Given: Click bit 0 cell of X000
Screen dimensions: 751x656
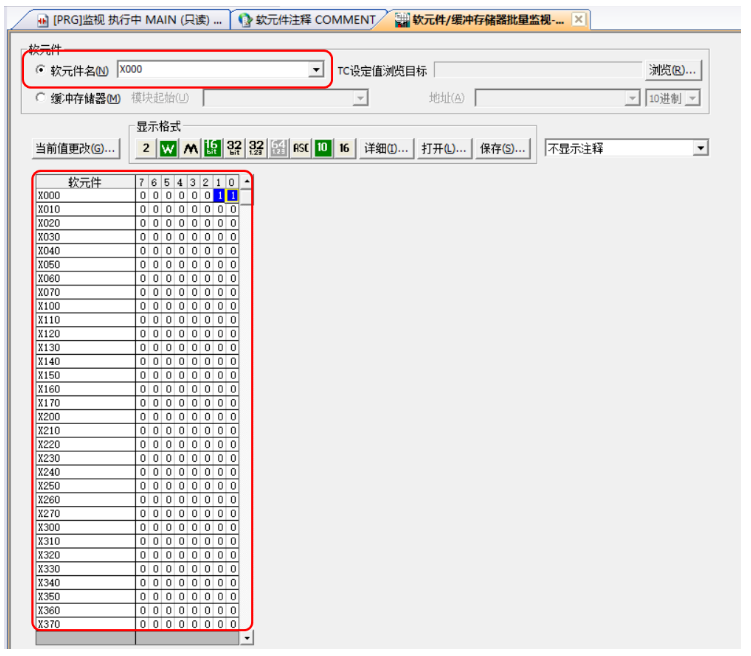Looking at the screenshot, I should point(232,195).
